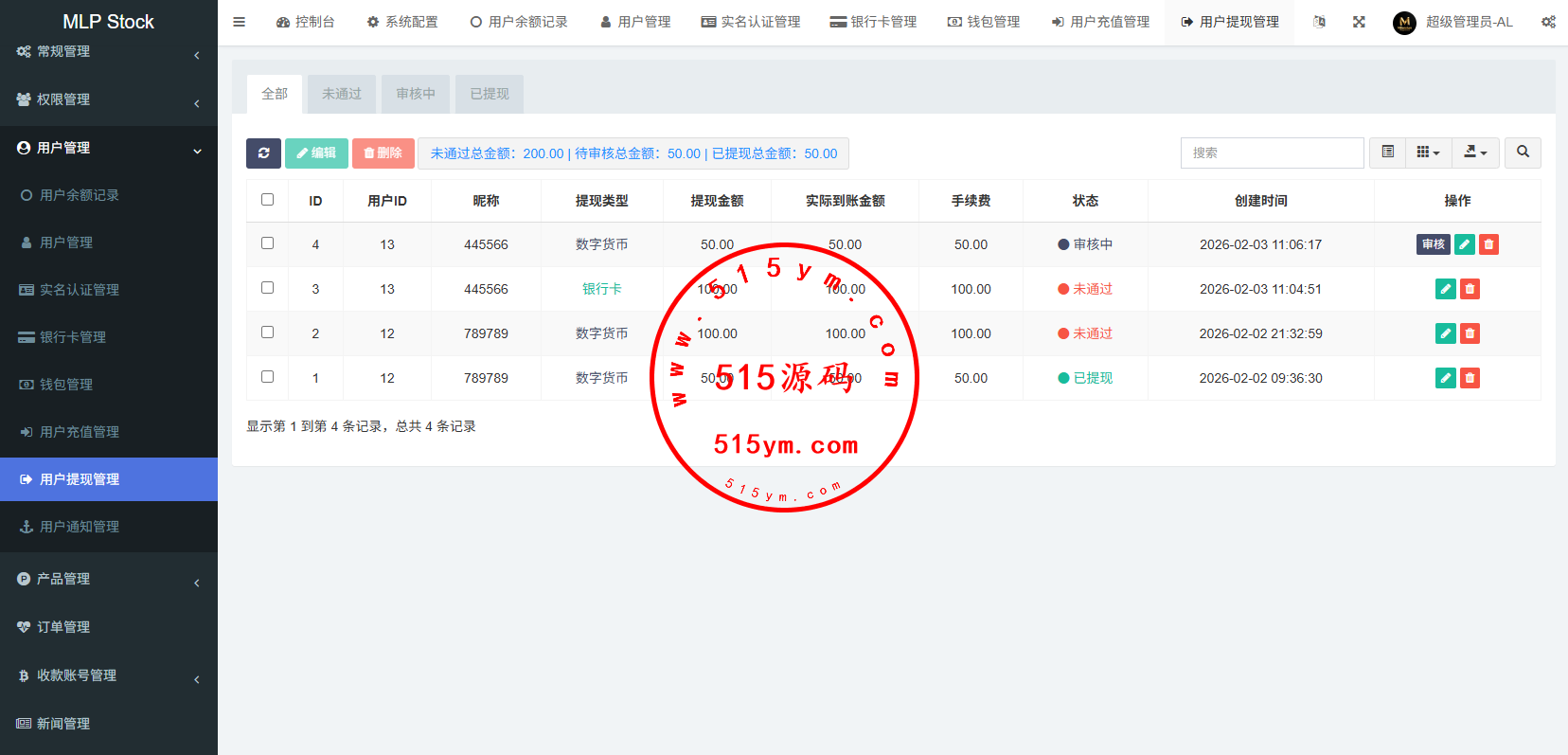This screenshot has width=1568, height=755.
Task: Click the search magnifier icon button
Action: (x=1523, y=153)
